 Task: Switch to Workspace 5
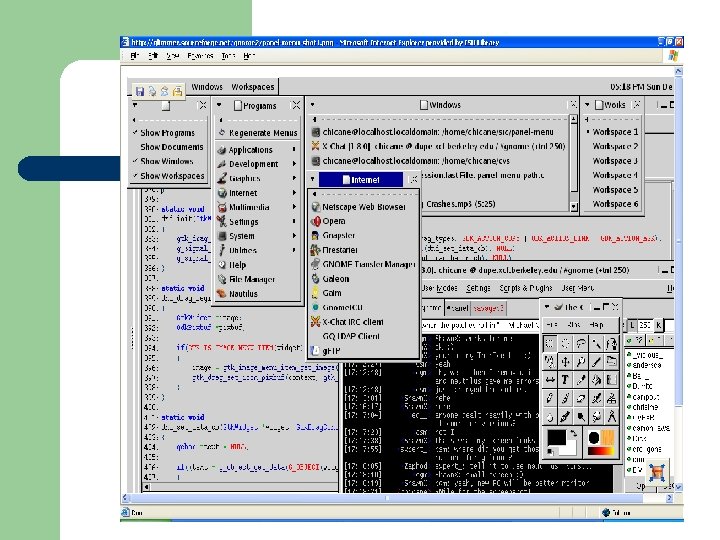pos(615,190)
